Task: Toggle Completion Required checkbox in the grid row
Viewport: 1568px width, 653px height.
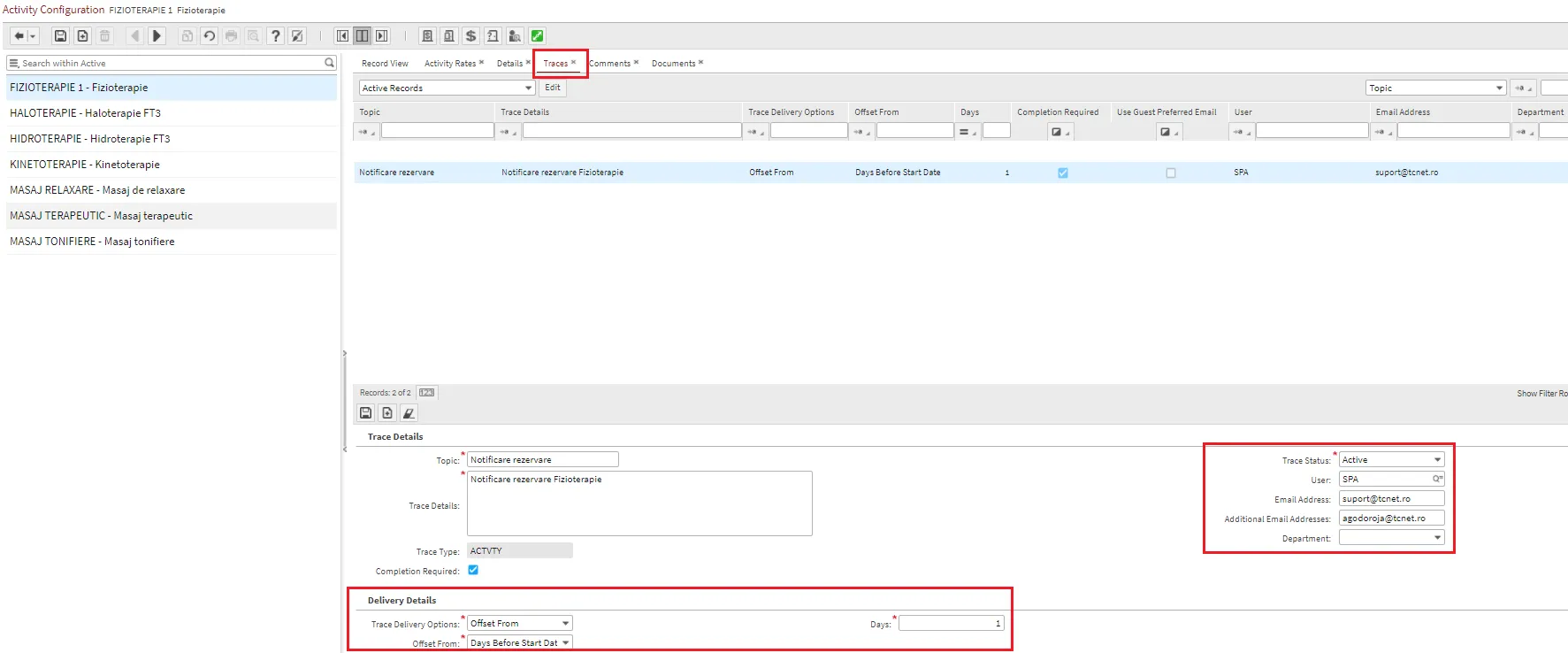Action: pyautogui.click(x=1063, y=173)
